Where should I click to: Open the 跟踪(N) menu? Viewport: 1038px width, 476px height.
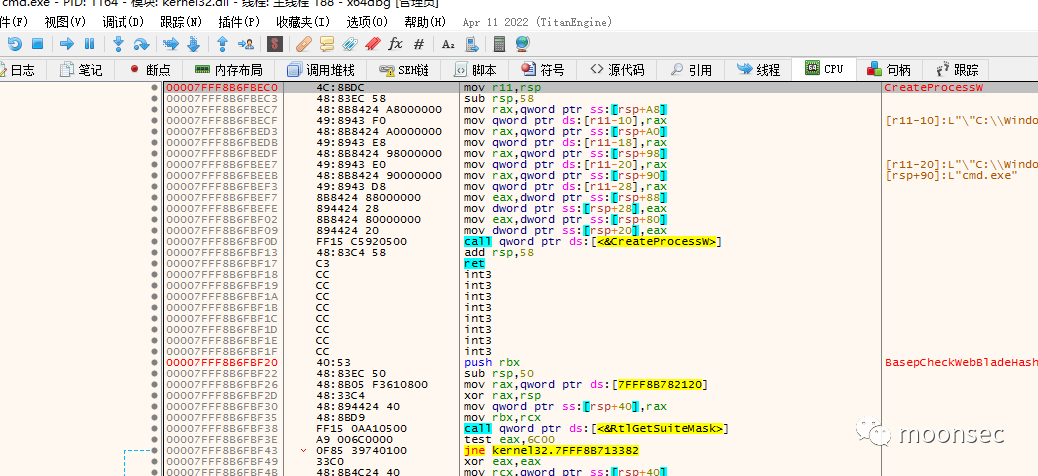click(x=181, y=22)
